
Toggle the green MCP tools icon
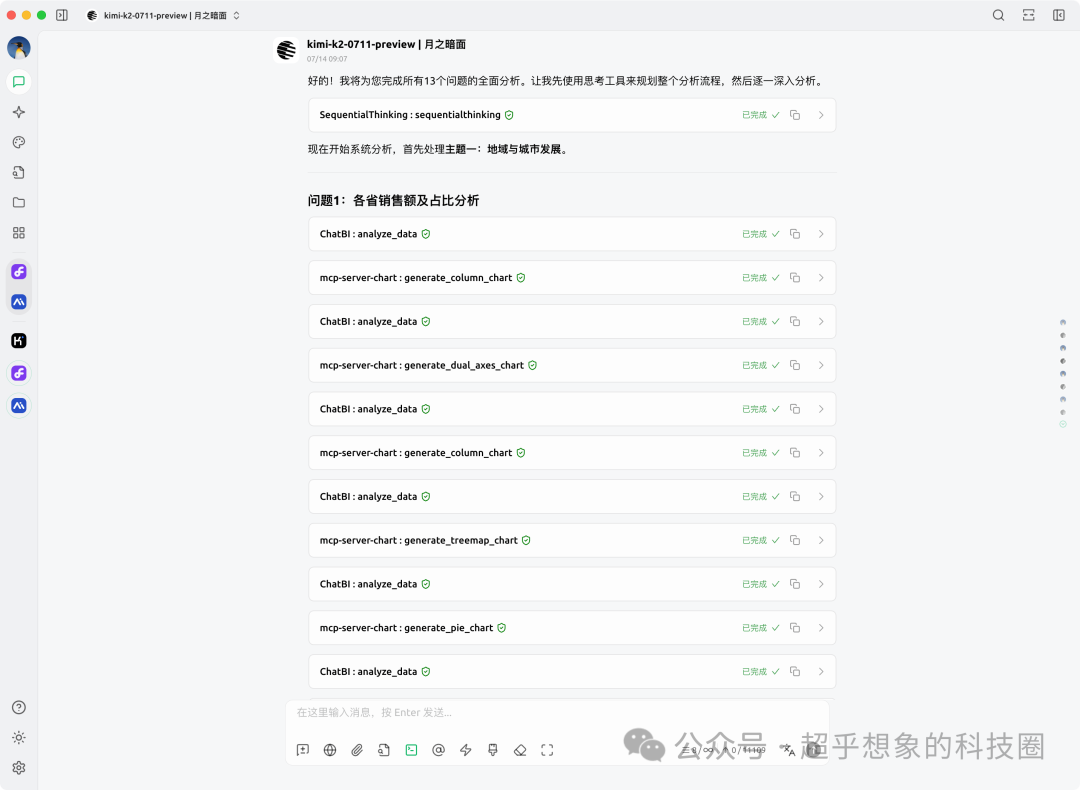(411, 750)
